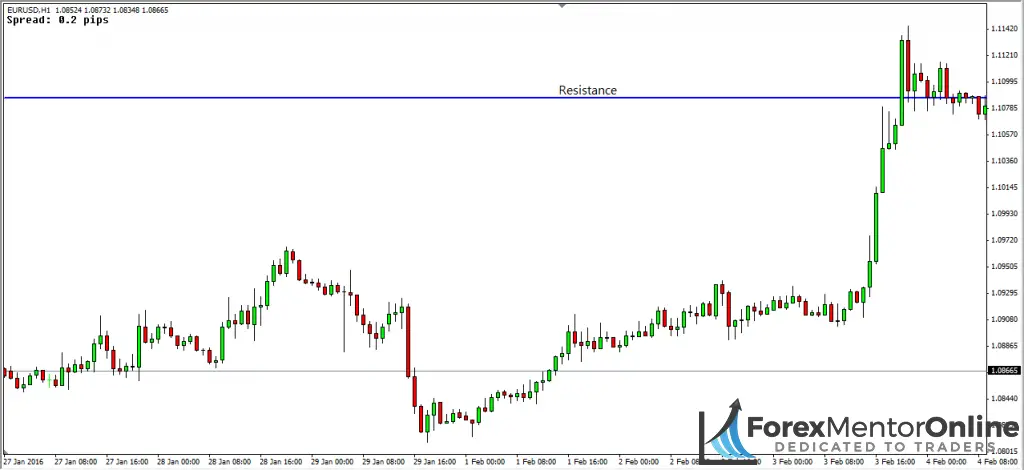Click time axis label "1 Feb 16:00"

(x=589, y=462)
